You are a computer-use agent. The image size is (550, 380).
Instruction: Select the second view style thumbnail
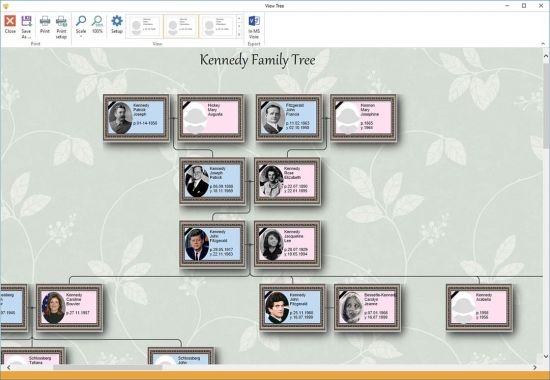(x=180, y=26)
